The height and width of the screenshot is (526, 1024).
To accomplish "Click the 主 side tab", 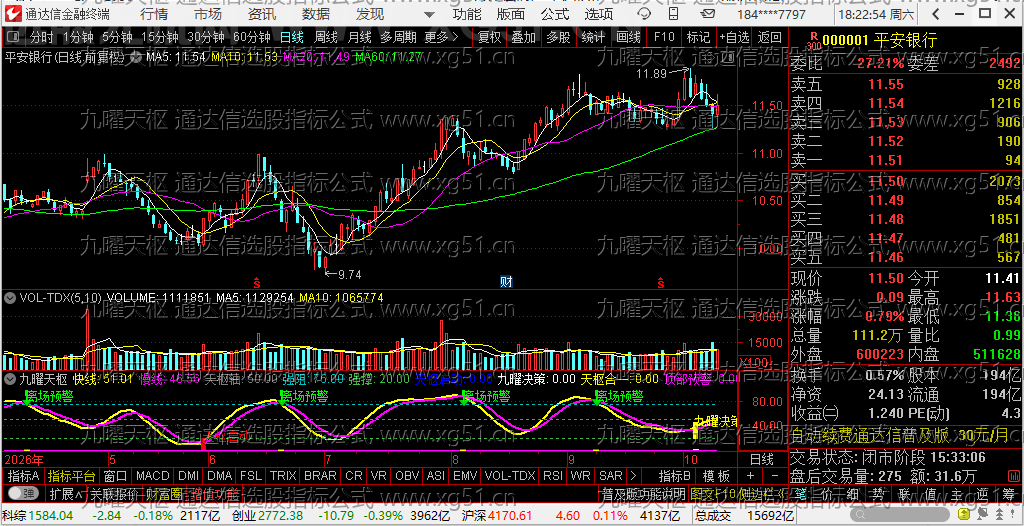I will click(x=957, y=493).
